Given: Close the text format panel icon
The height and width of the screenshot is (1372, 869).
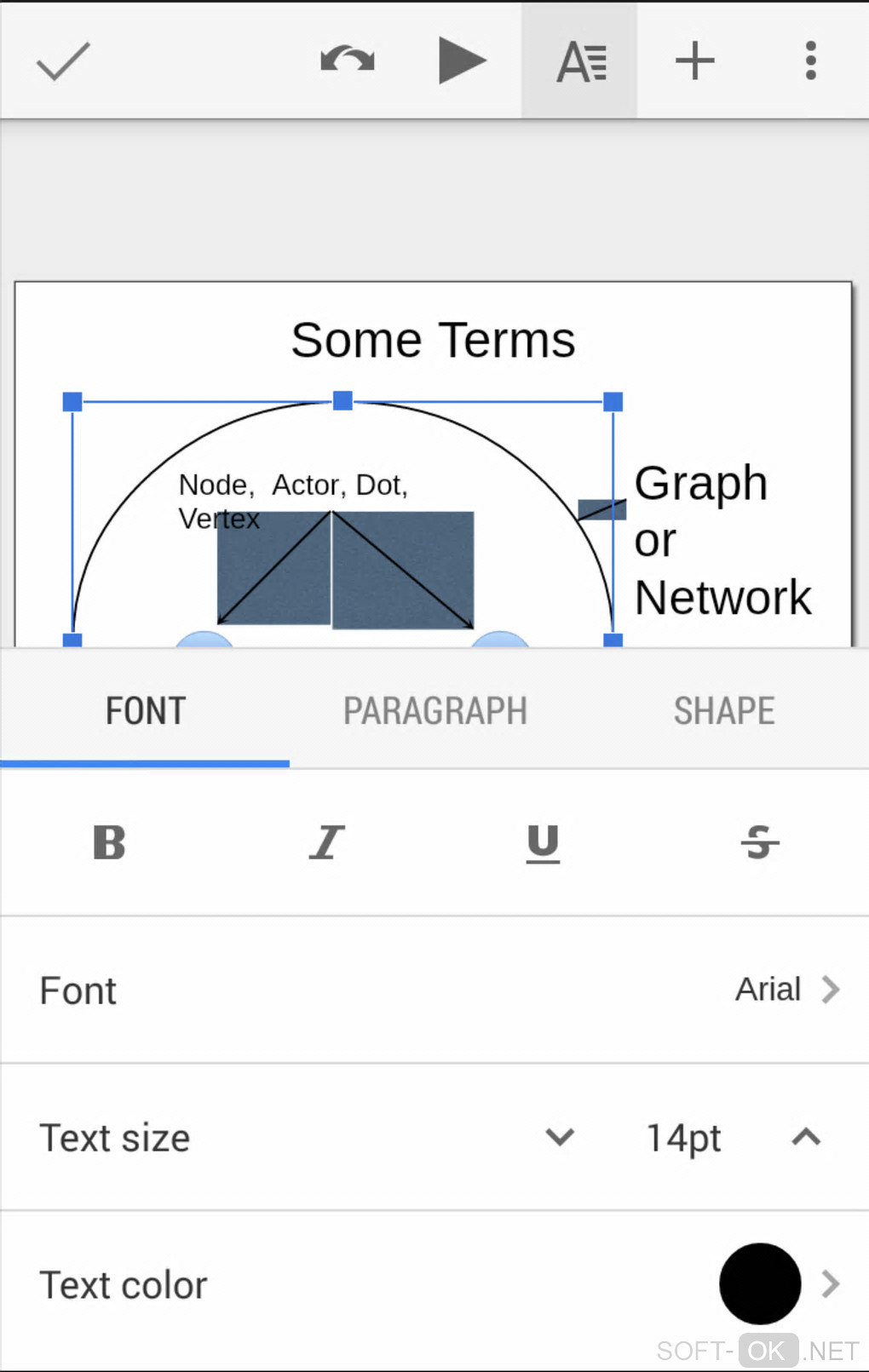Looking at the screenshot, I should pyautogui.click(x=580, y=61).
